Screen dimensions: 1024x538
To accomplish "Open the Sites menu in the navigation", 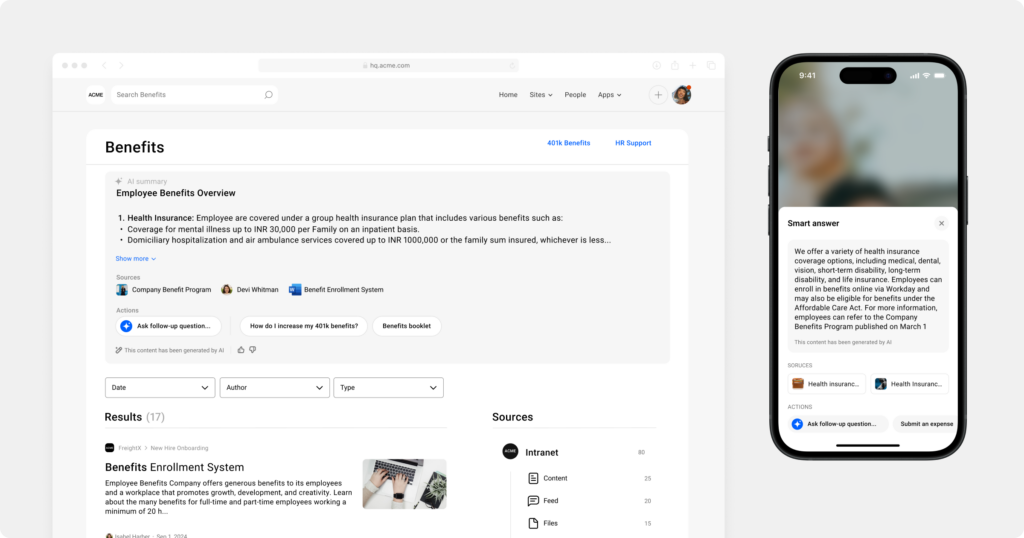I will point(540,95).
